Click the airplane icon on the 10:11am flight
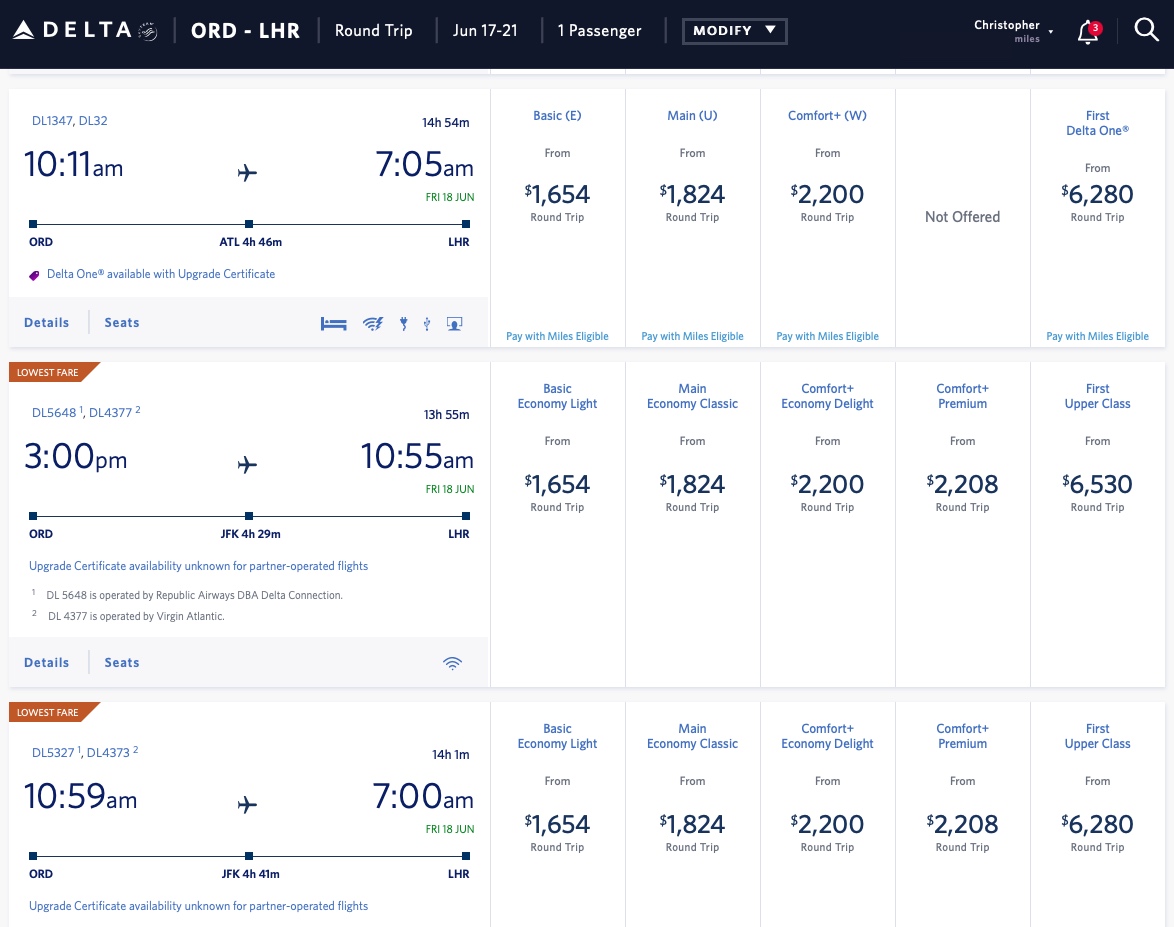This screenshot has width=1174, height=927. [247, 172]
